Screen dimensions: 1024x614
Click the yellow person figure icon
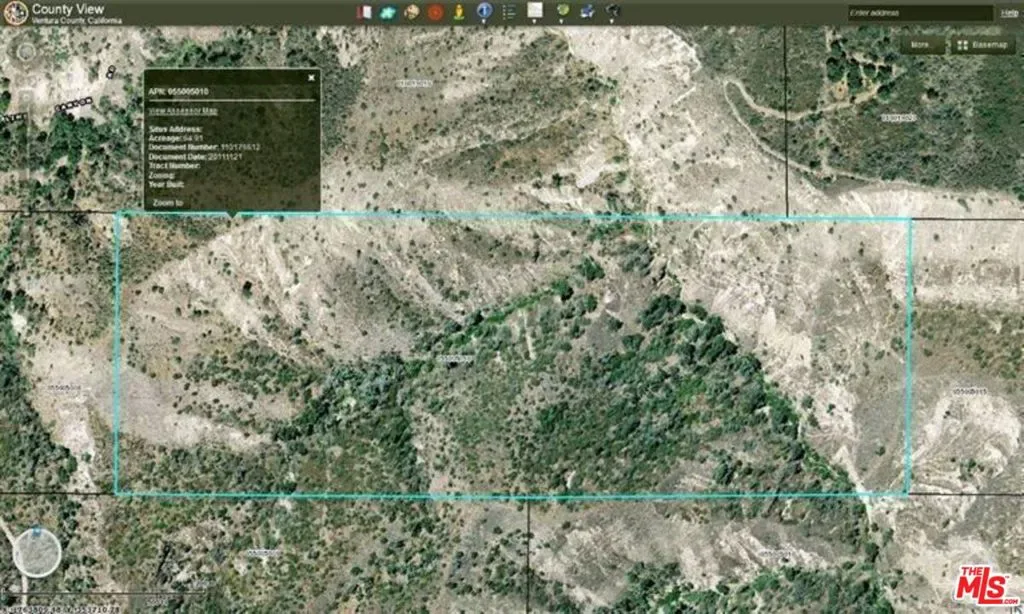pyautogui.click(x=458, y=12)
